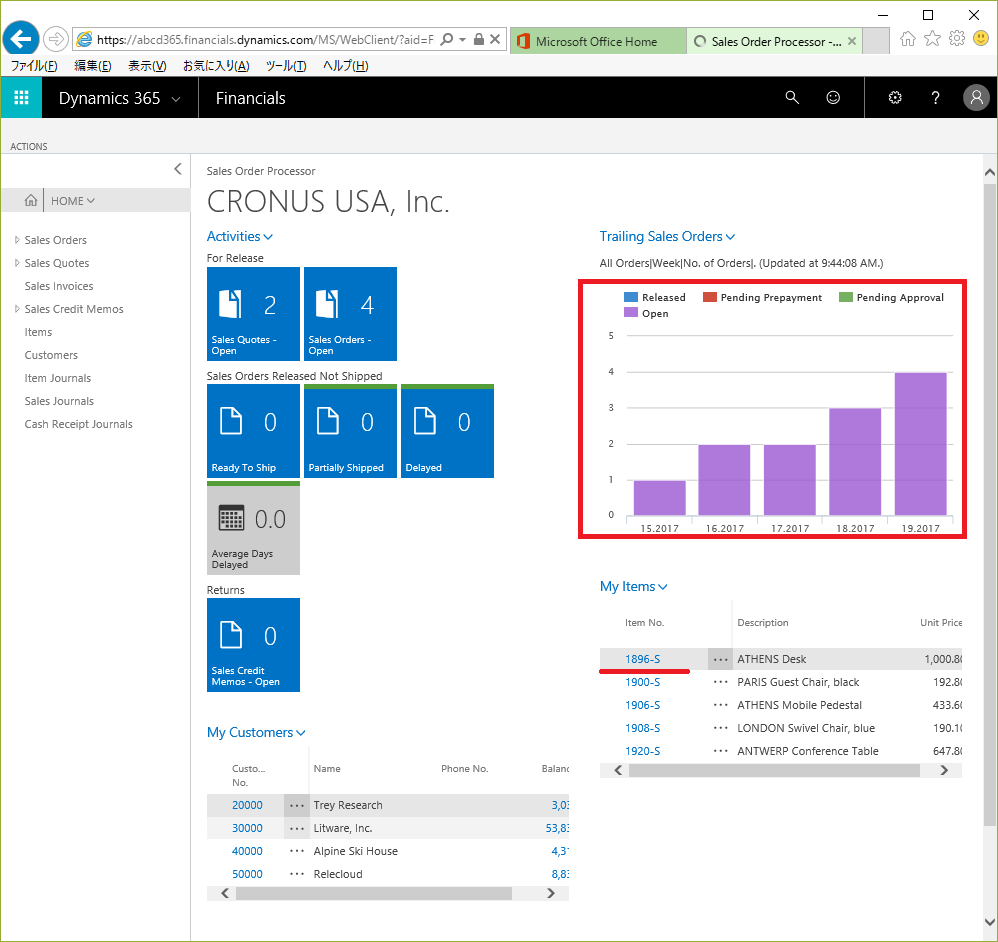Click the Home house icon in sidebar
The width and height of the screenshot is (998, 942).
tap(31, 200)
